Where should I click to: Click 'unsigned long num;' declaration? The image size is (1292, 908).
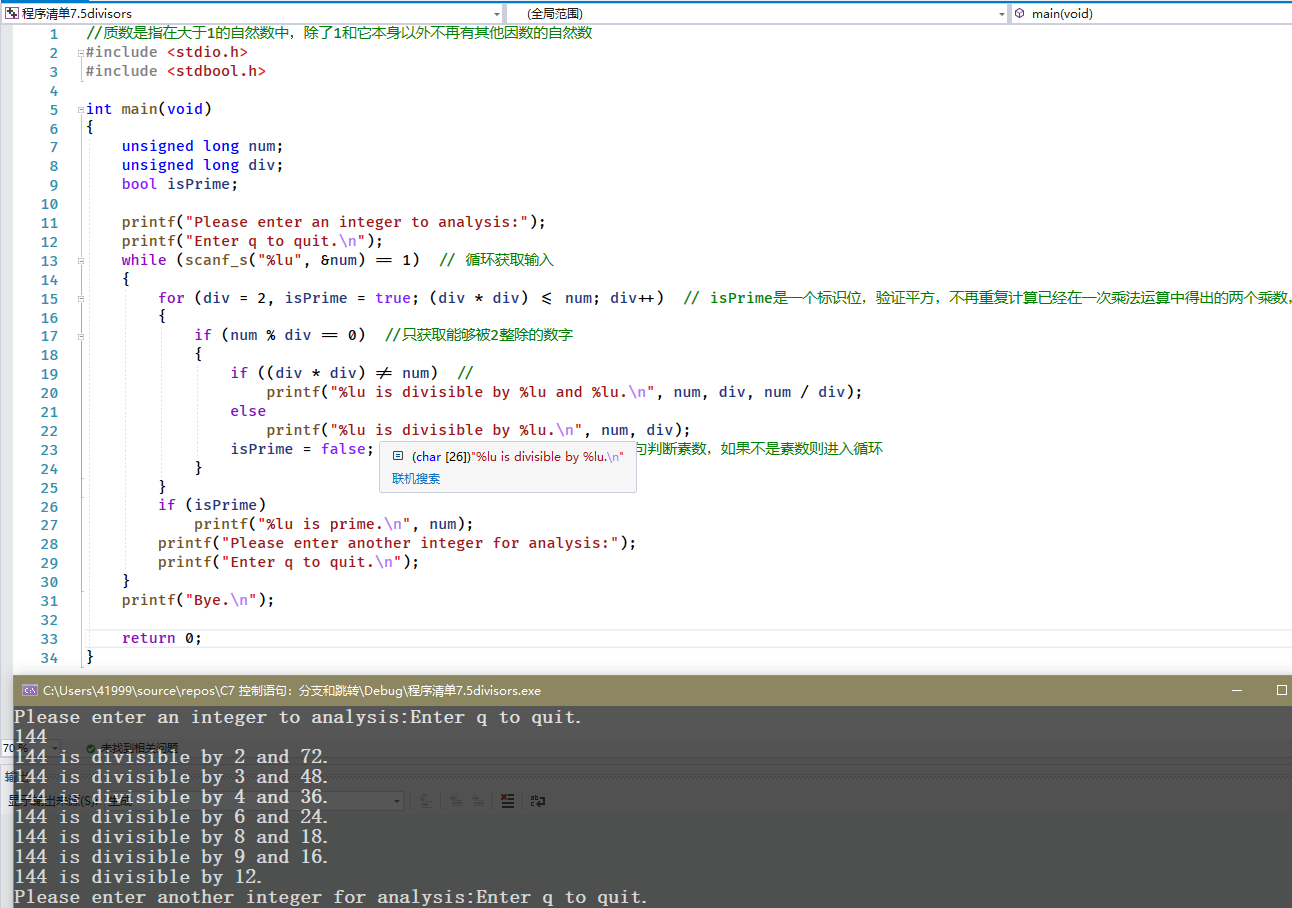click(x=203, y=146)
